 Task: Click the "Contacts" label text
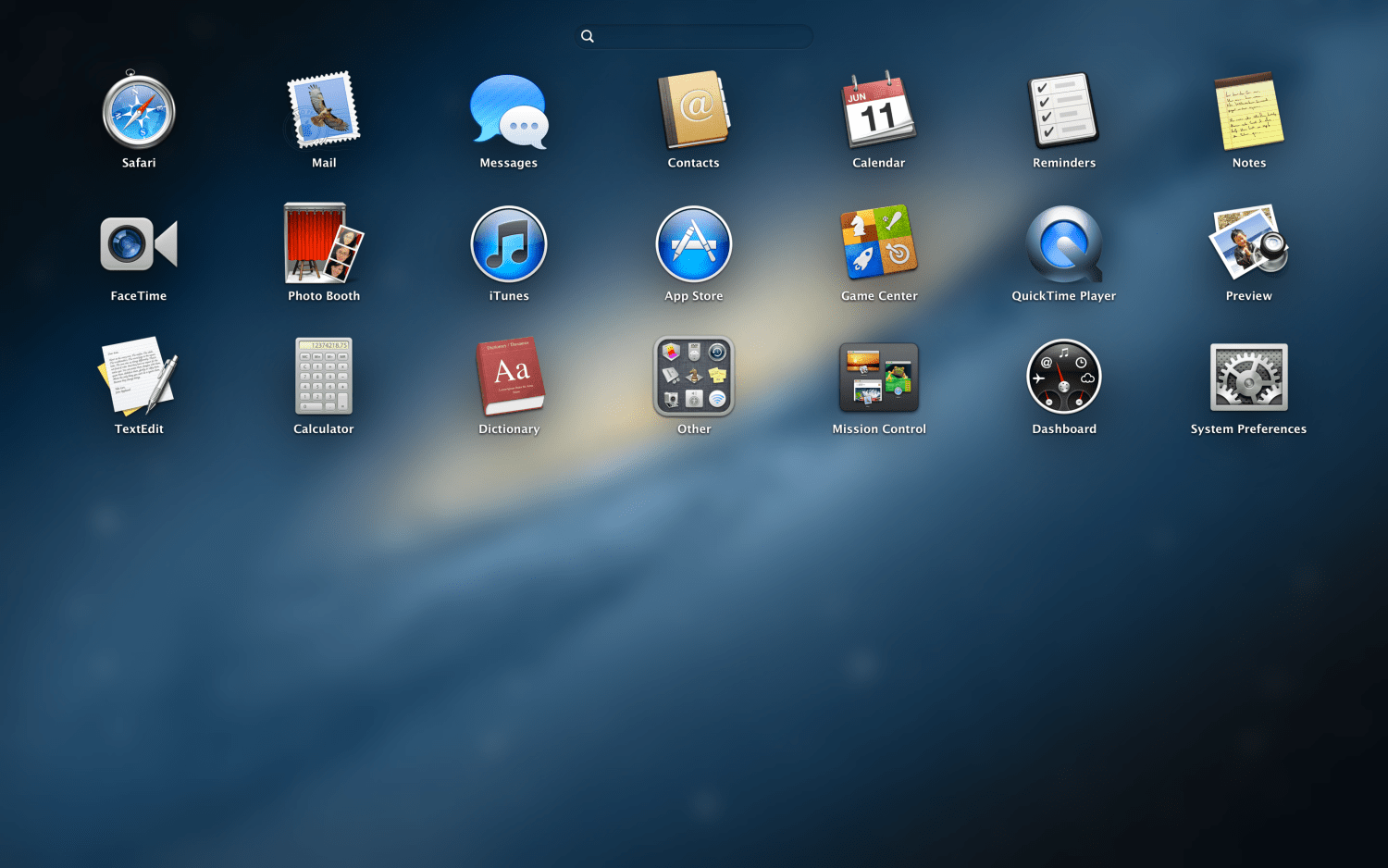(x=694, y=163)
